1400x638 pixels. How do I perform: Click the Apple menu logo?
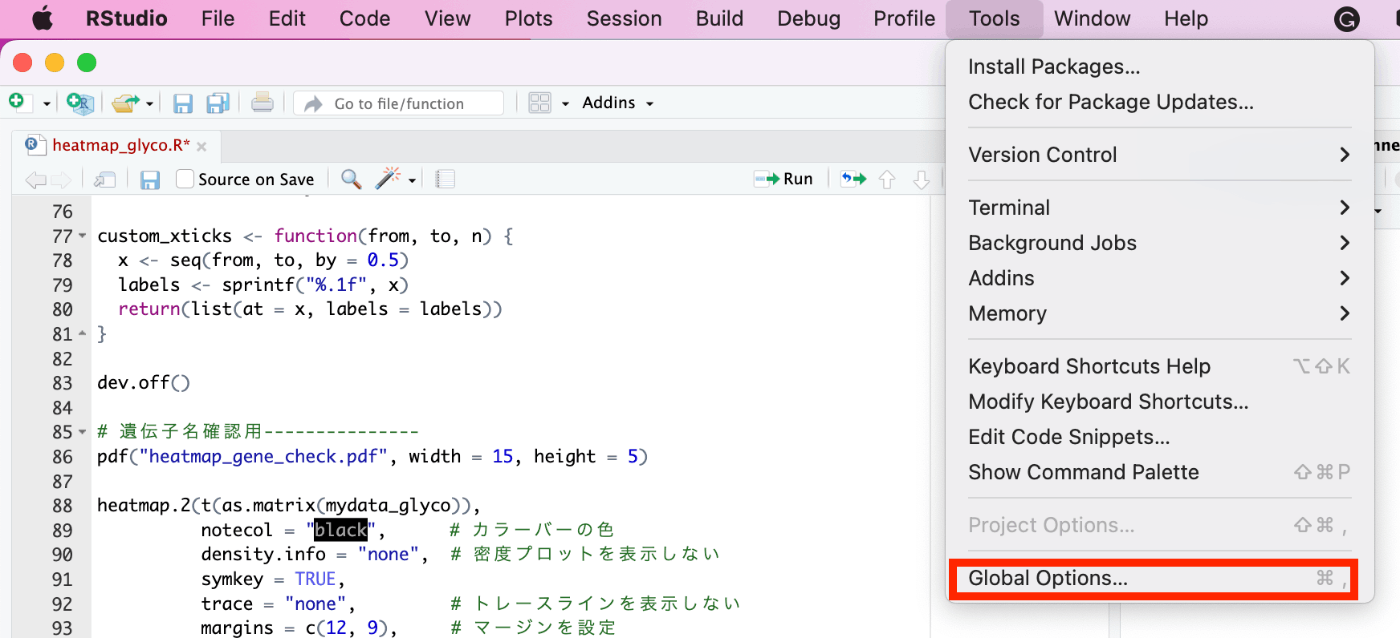pos(43,18)
